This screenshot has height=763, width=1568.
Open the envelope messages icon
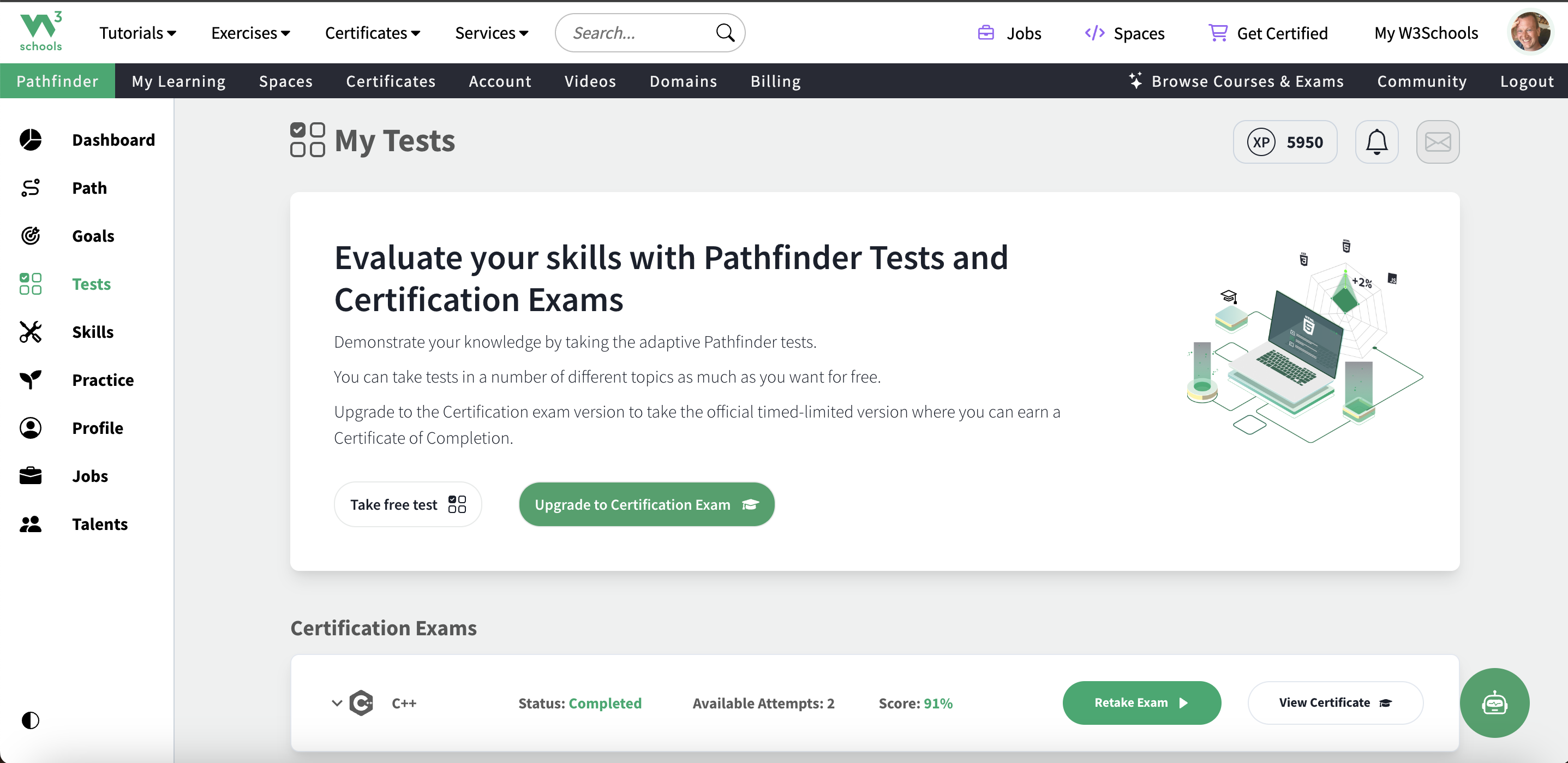pos(1437,142)
